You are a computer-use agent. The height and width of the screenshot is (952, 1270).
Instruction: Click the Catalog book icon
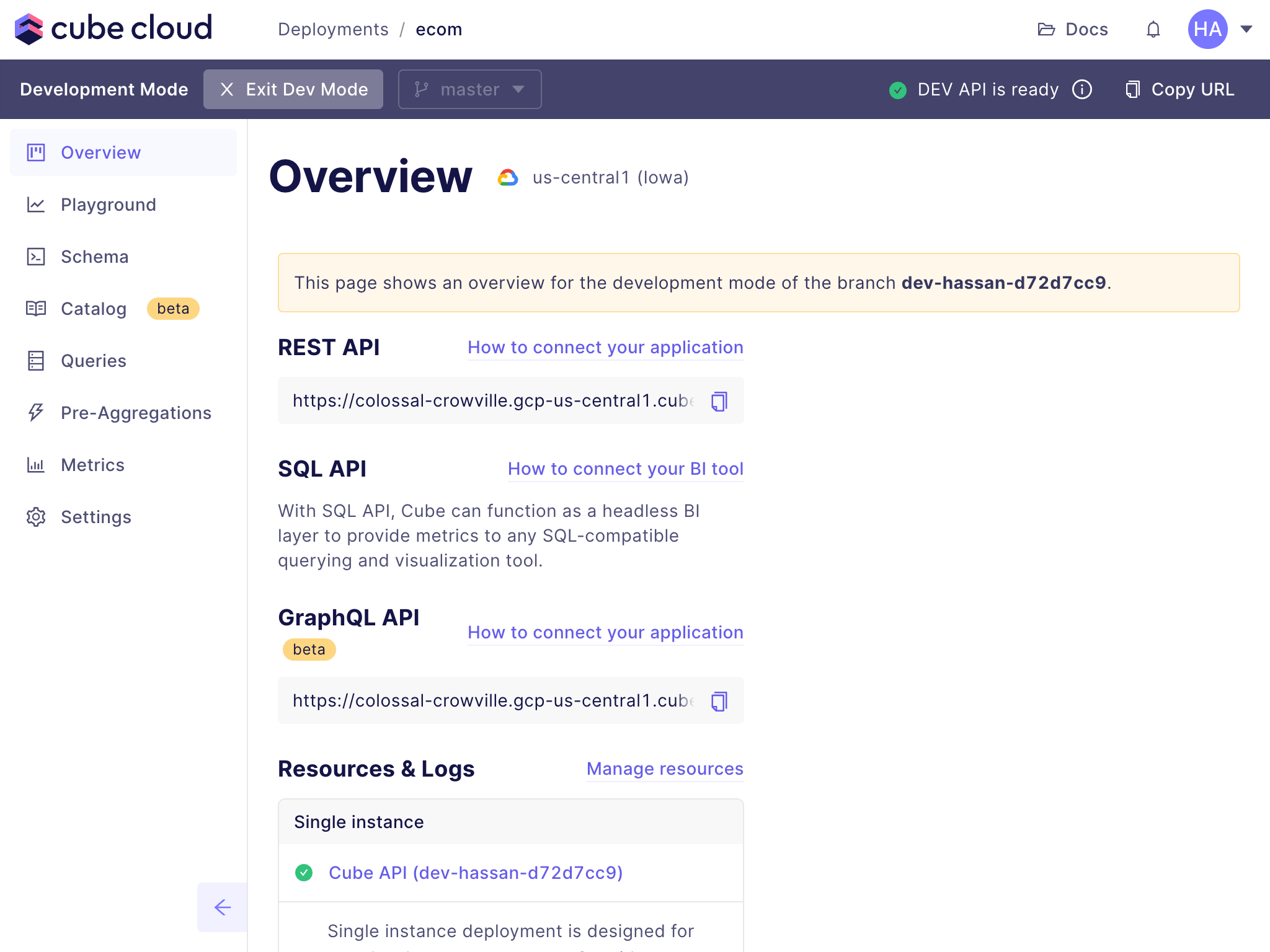point(36,309)
